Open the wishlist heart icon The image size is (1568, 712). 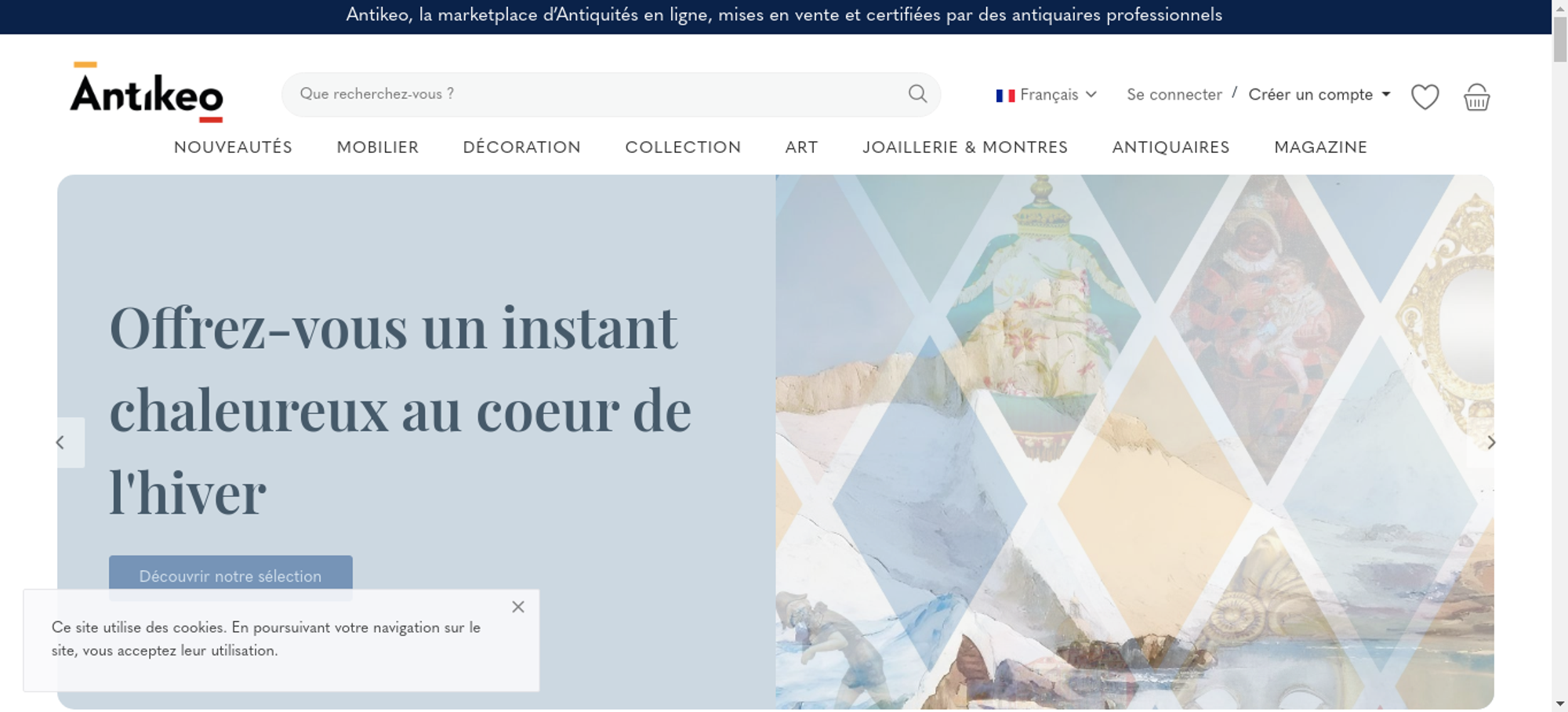1425,97
